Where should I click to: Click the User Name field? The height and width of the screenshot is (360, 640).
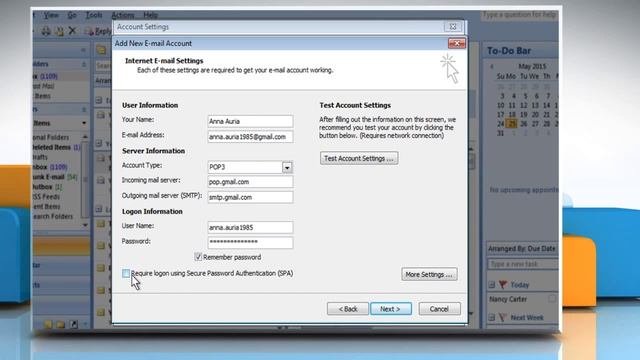250,227
